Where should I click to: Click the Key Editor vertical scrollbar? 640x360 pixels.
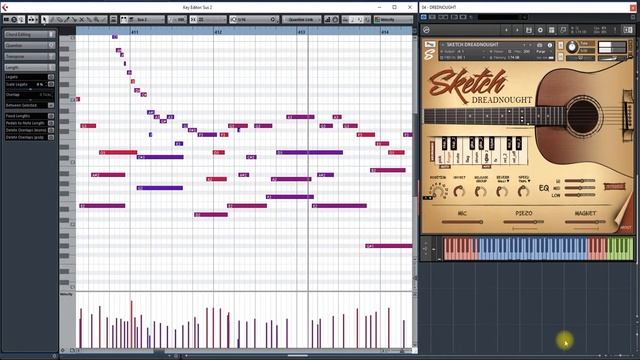[x=415, y=155]
